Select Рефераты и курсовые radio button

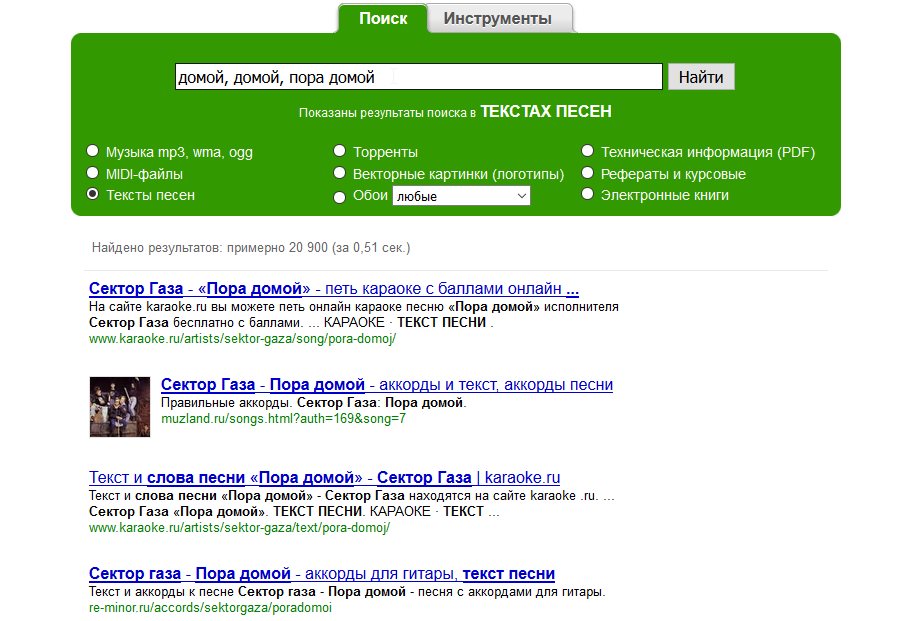587,174
